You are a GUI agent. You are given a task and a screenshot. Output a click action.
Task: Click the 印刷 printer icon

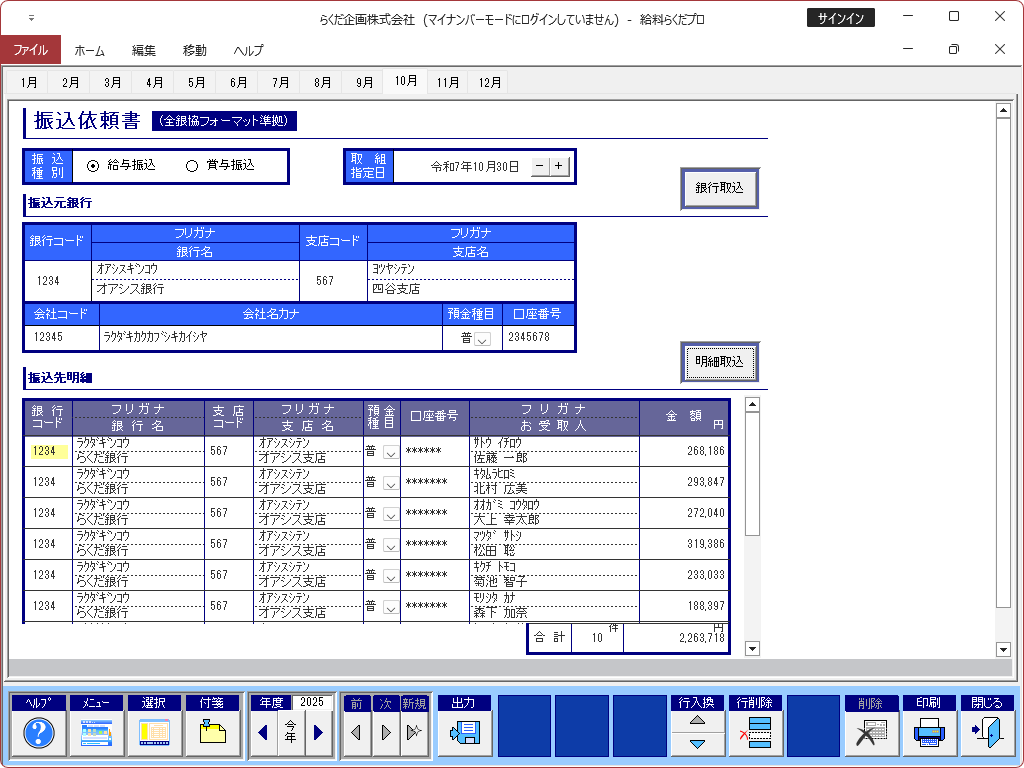[928, 733]
